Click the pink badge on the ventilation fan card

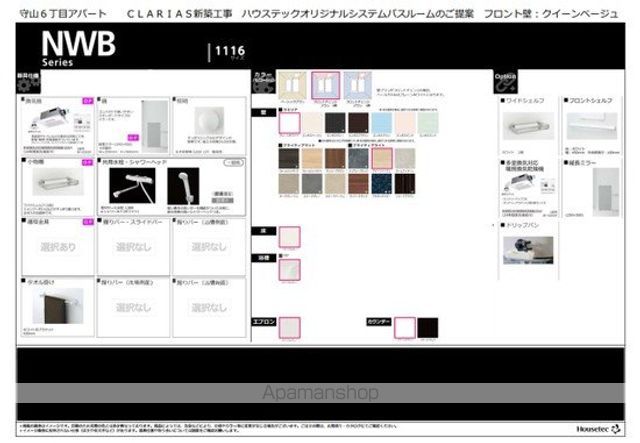click(x=88, y=100)
